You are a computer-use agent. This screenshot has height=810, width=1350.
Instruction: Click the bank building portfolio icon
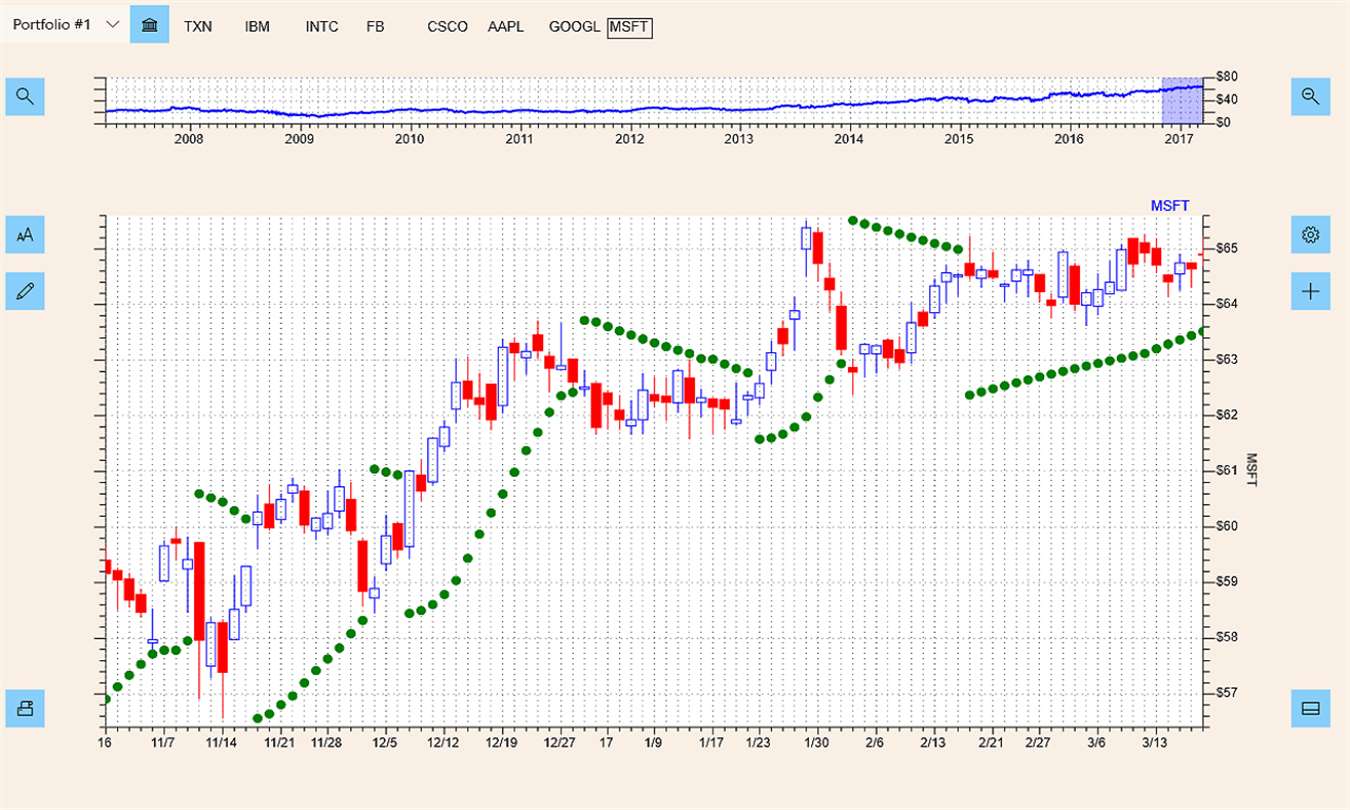pos(149,24)
